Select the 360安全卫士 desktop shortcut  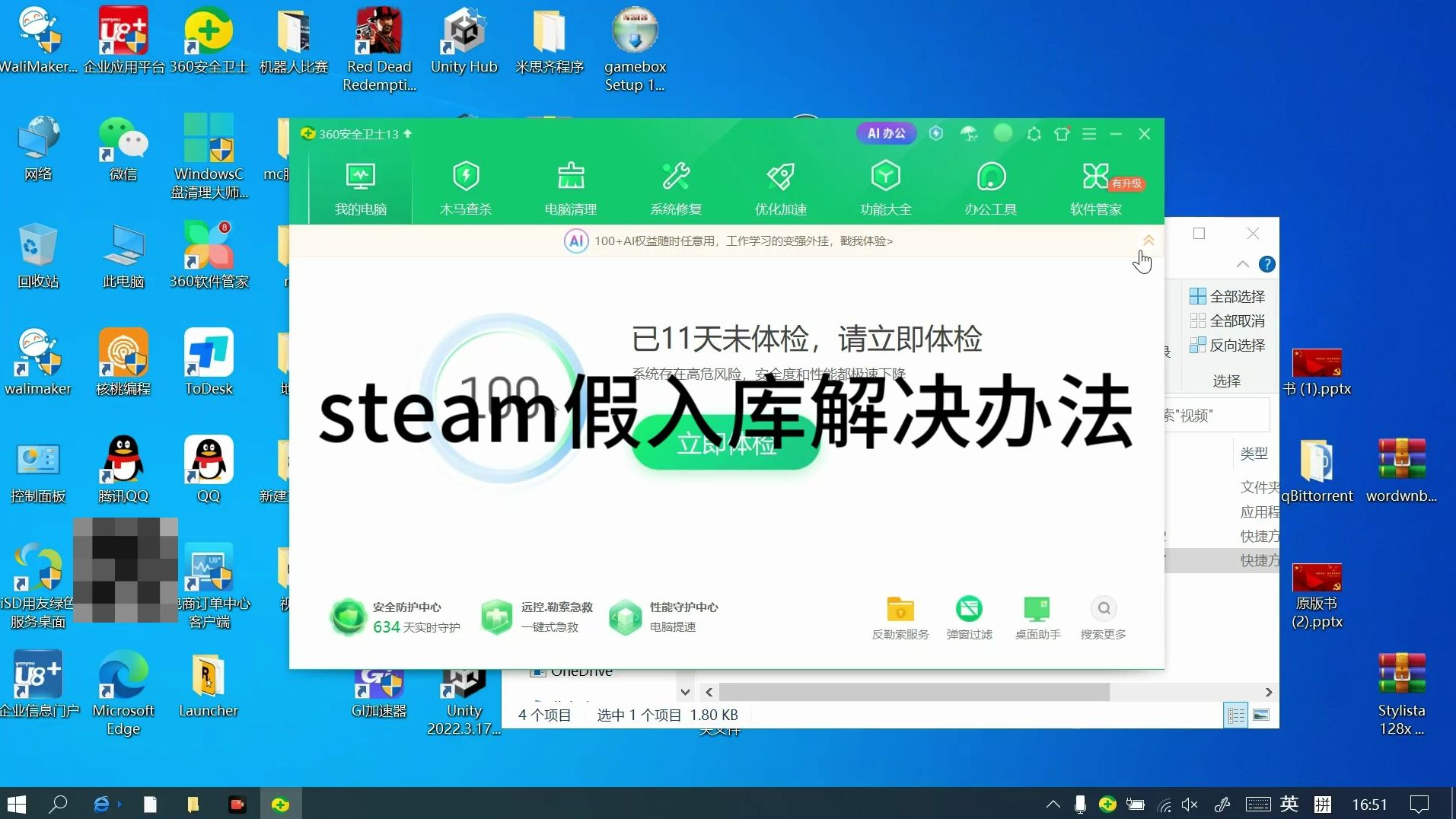click(x=209, y=40)
